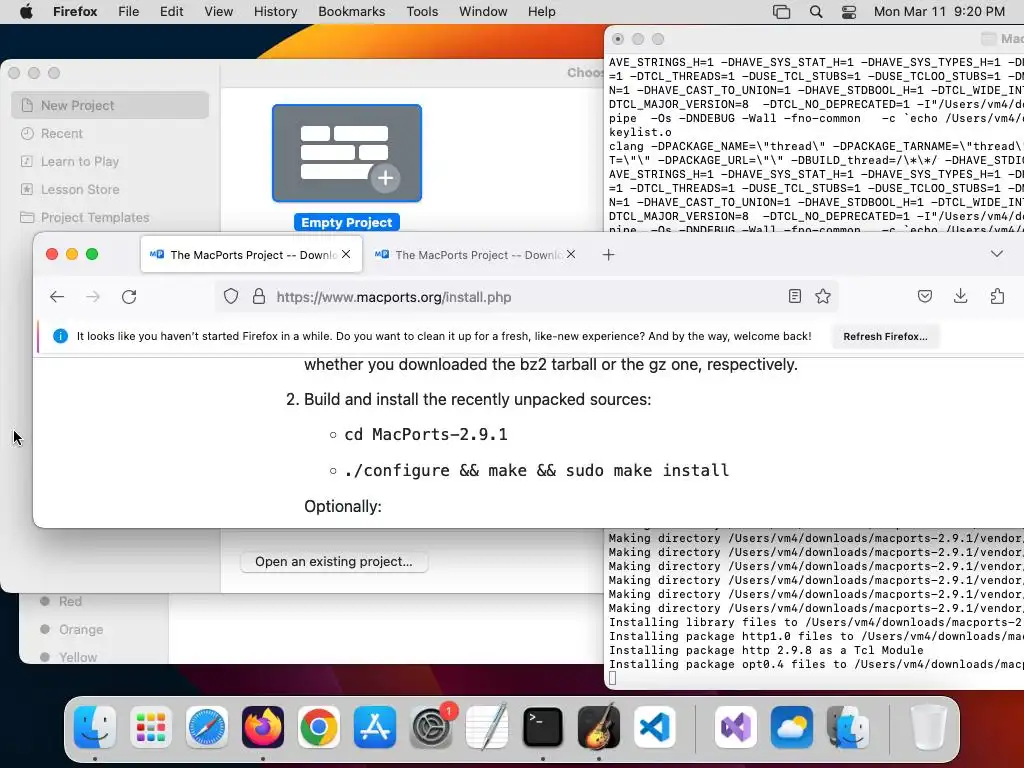Close the second MacPorts Project tab

tap(571, 254)
